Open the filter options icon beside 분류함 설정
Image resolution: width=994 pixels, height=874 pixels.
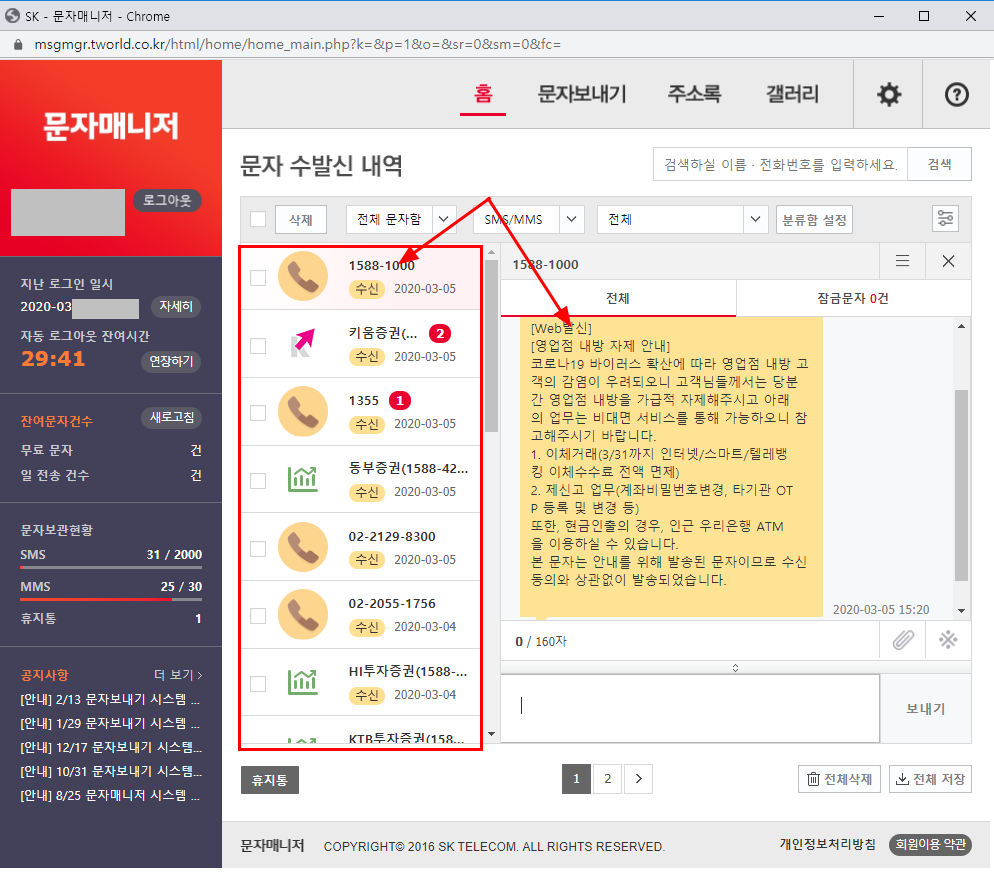(x=945, y=218)
